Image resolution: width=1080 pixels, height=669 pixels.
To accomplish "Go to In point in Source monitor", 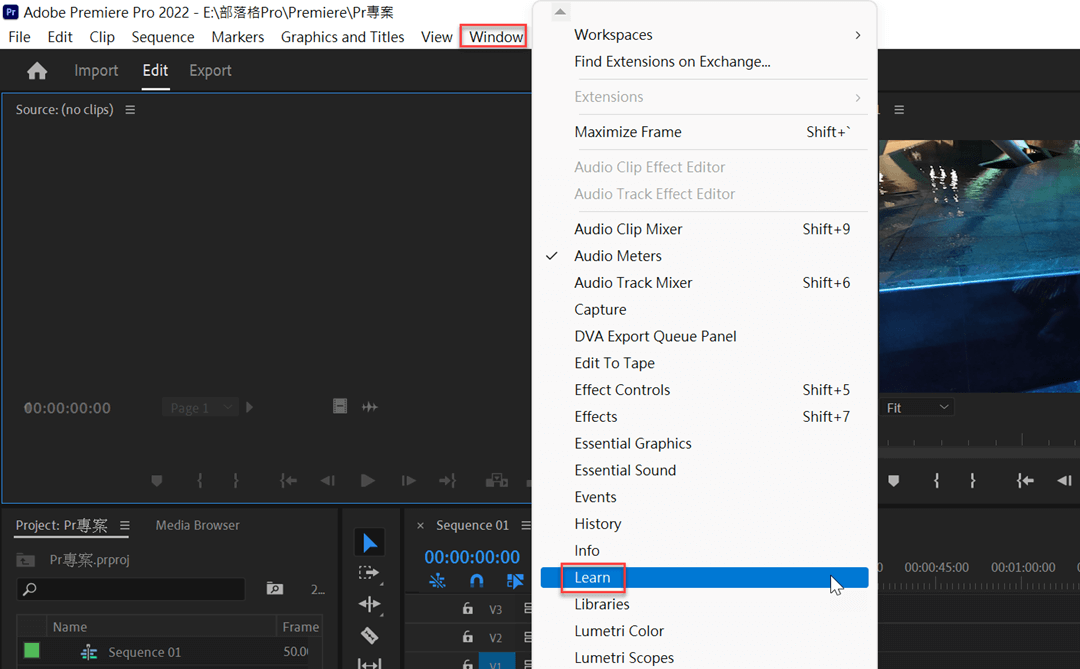I will coord(288,480).
